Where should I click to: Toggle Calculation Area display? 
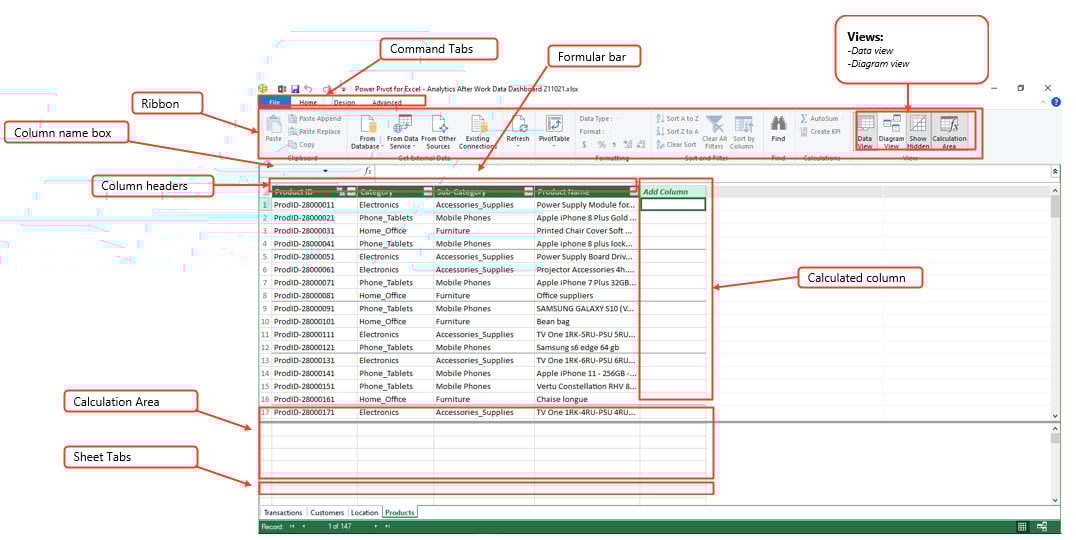pos(949,132)
